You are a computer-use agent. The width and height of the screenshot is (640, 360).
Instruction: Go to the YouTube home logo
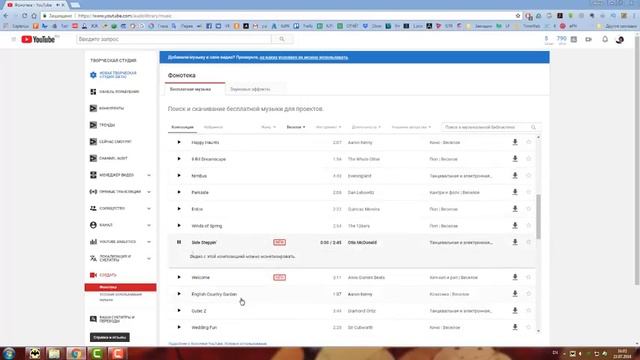tap(38, 39)
